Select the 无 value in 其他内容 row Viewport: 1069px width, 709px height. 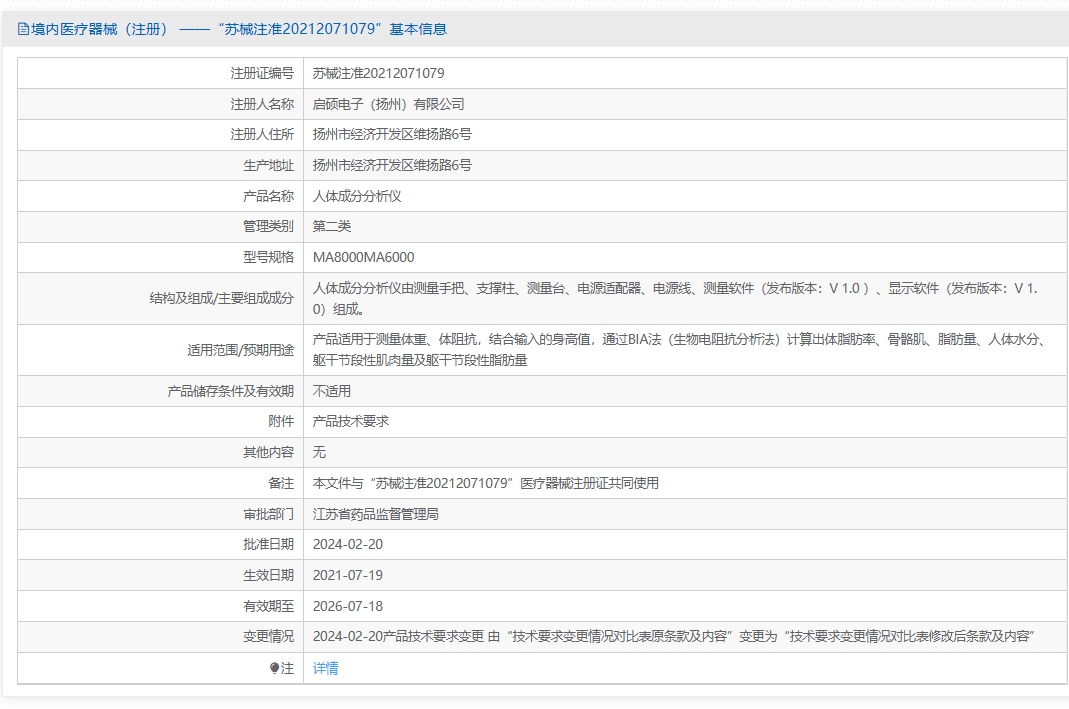319,452
